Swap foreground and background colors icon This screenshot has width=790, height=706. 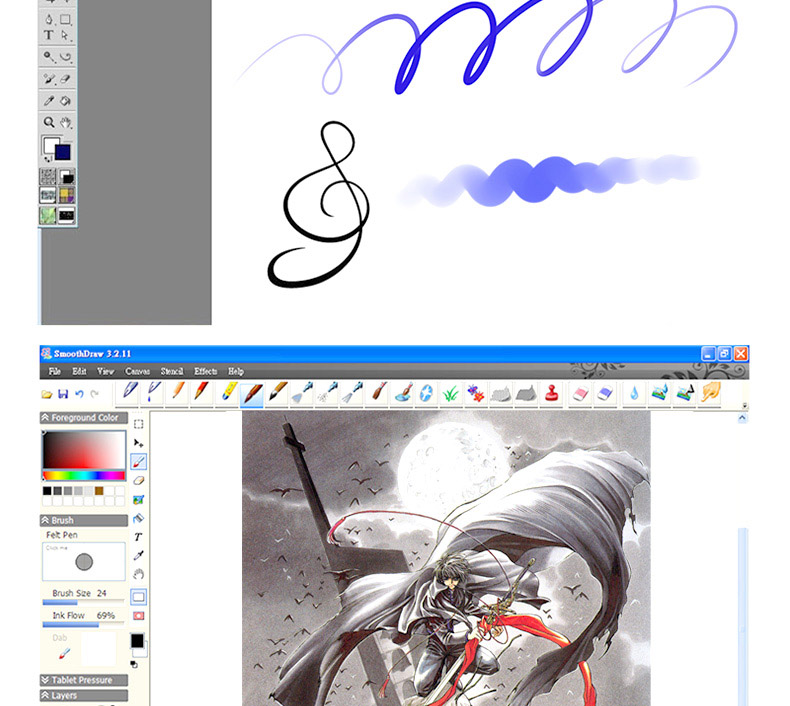[x=134, y=665]
